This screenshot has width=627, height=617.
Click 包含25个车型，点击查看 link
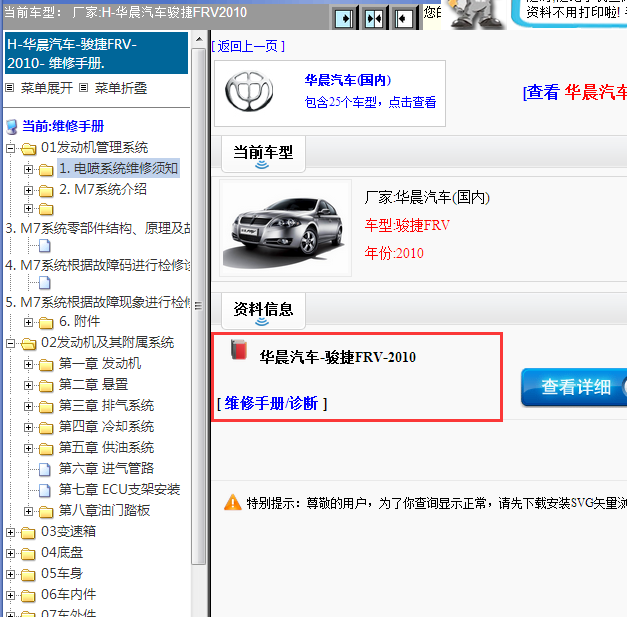pos(370,103)
